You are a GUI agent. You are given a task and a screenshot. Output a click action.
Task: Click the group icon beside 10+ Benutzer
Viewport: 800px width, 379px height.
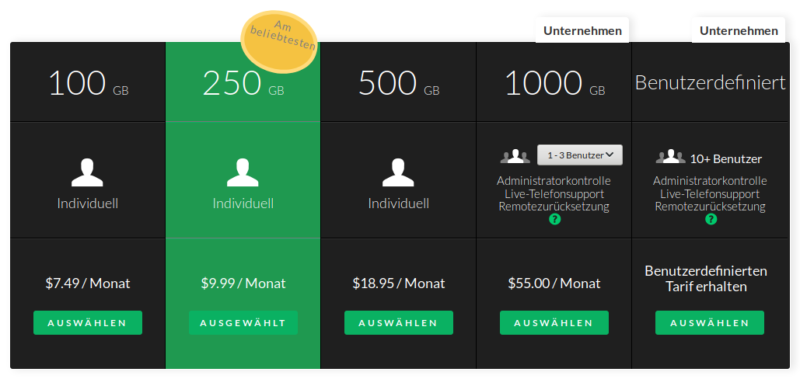pyautogui.click(x=670, y=156)
